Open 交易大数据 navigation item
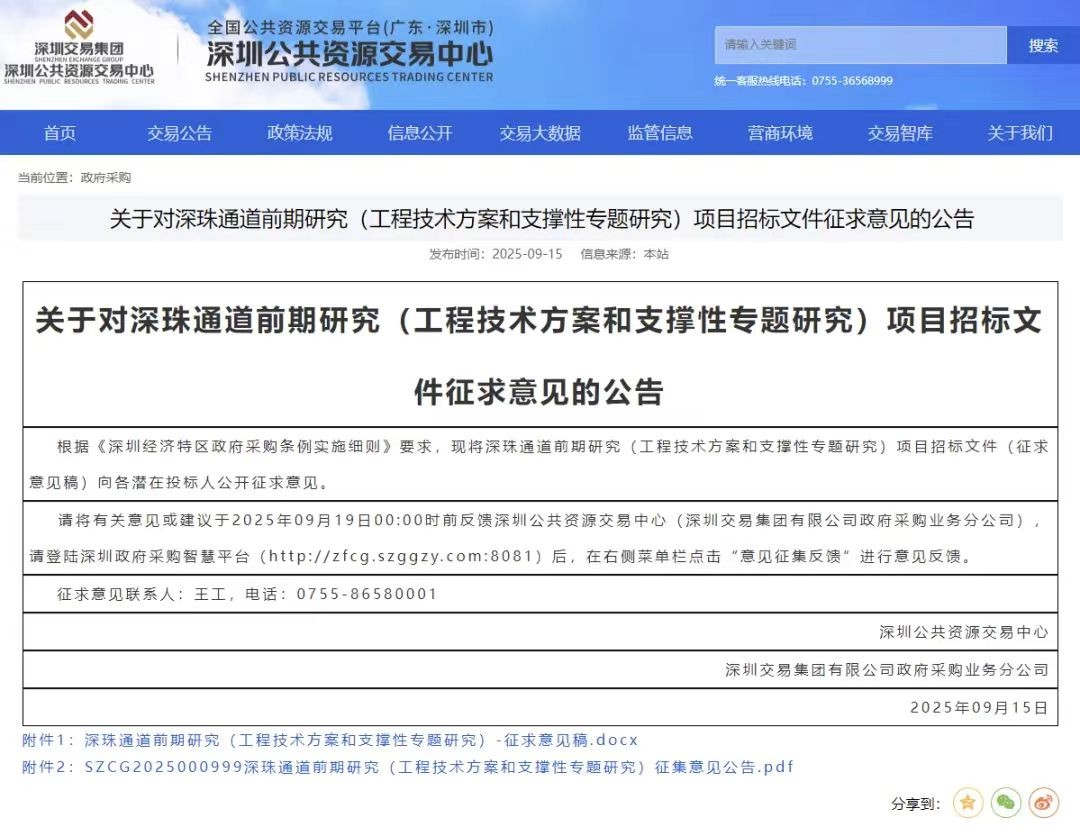This screenshot has height=836, width=1080. (540, 133)
